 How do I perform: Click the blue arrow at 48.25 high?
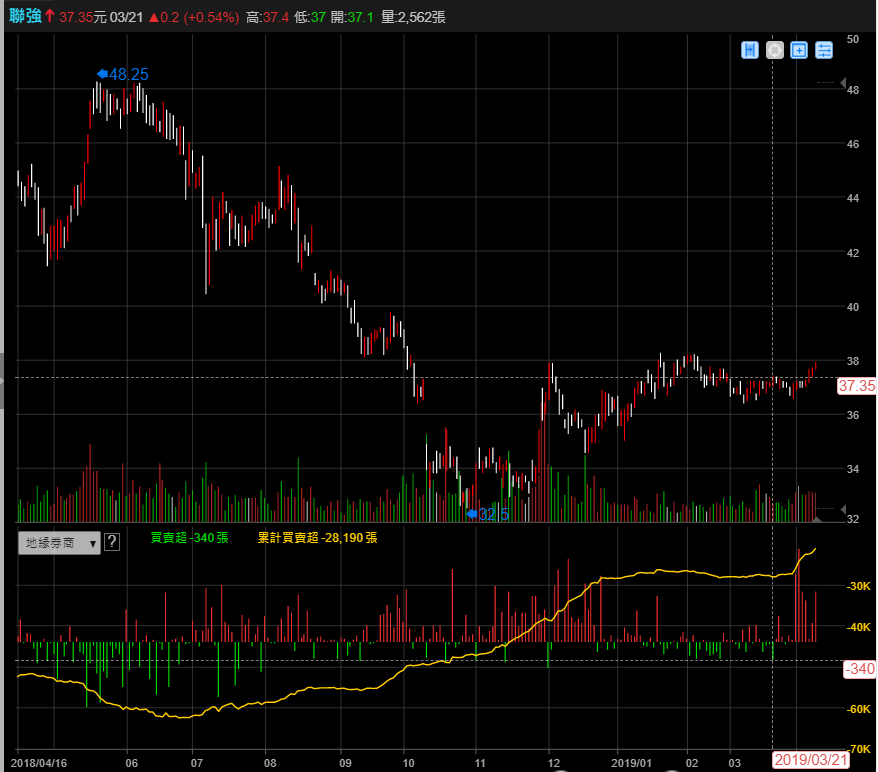(101, 74)
